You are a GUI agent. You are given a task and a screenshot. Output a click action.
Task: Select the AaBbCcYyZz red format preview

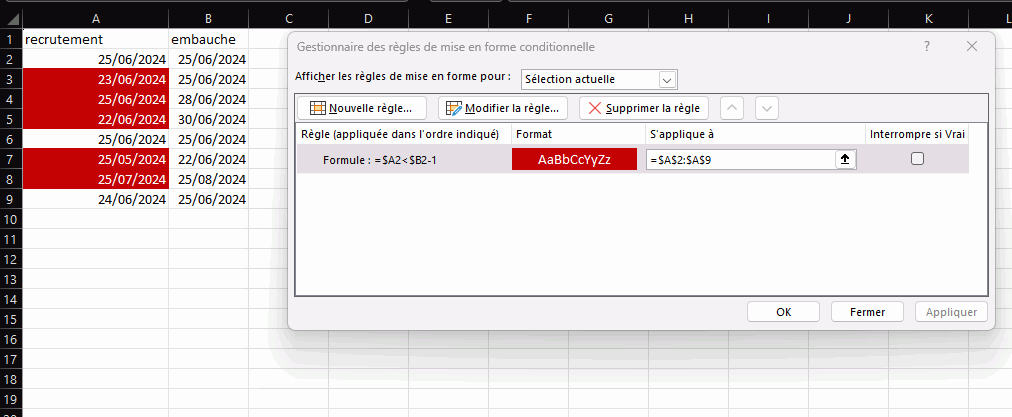click(x=574, y=159)
